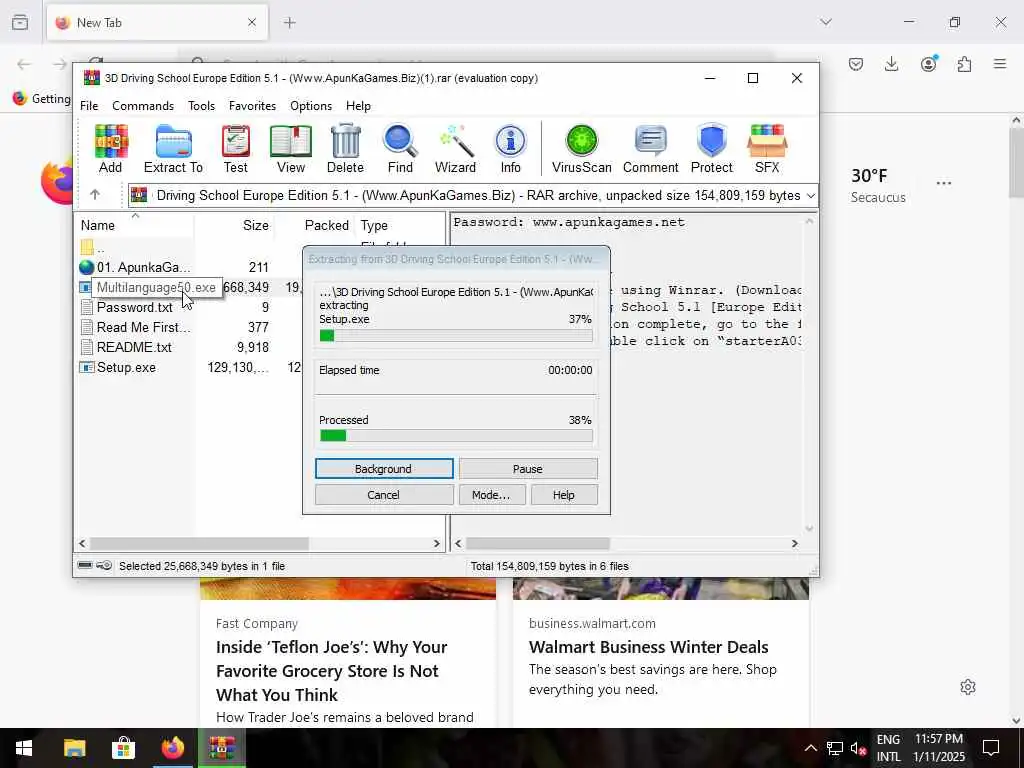
Task: Click the muted volume icon in system tray
Action: click(858, 748)
